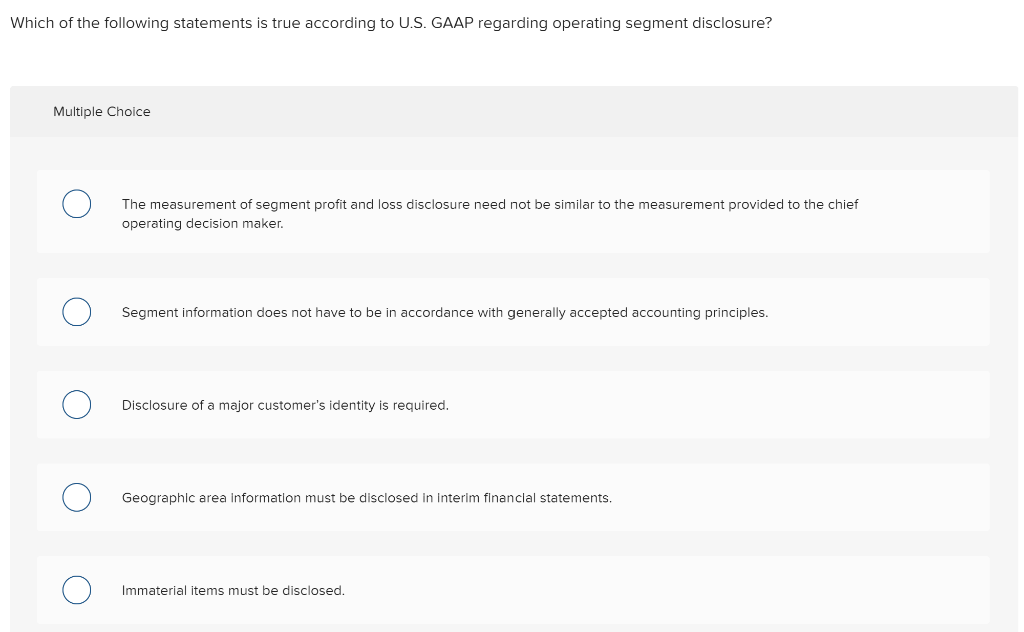Image resolution: width=1024 pixels, height=632 pixels.
Task: Click the fourth answer choice card
Action: click(513, 497)
